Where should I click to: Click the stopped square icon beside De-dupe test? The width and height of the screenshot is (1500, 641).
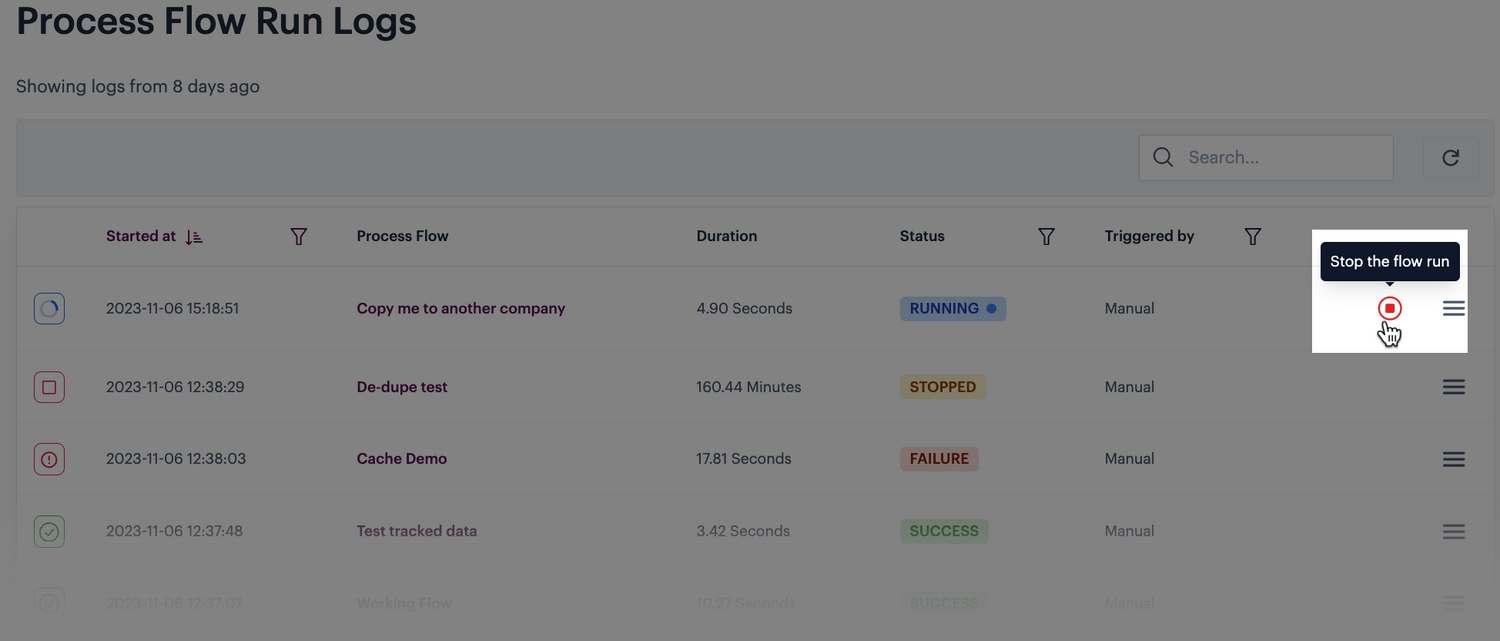[x=49, y=387]
